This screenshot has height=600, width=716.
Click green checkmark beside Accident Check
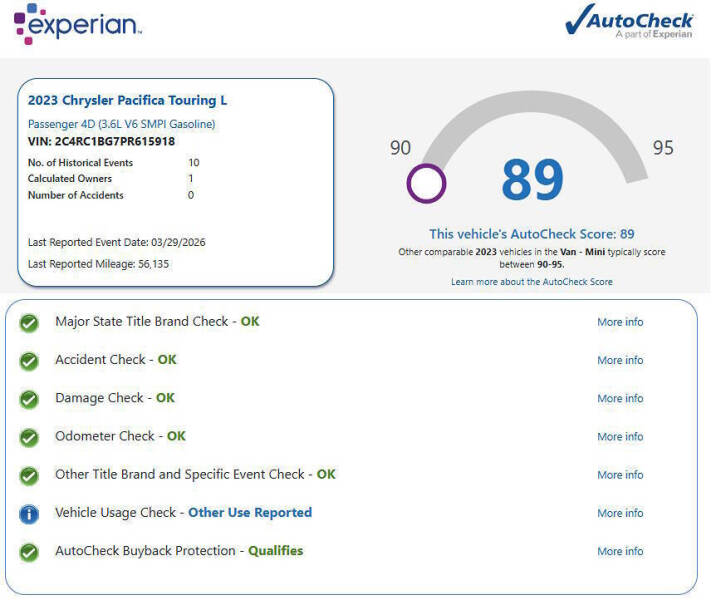[x=29, y=361]
